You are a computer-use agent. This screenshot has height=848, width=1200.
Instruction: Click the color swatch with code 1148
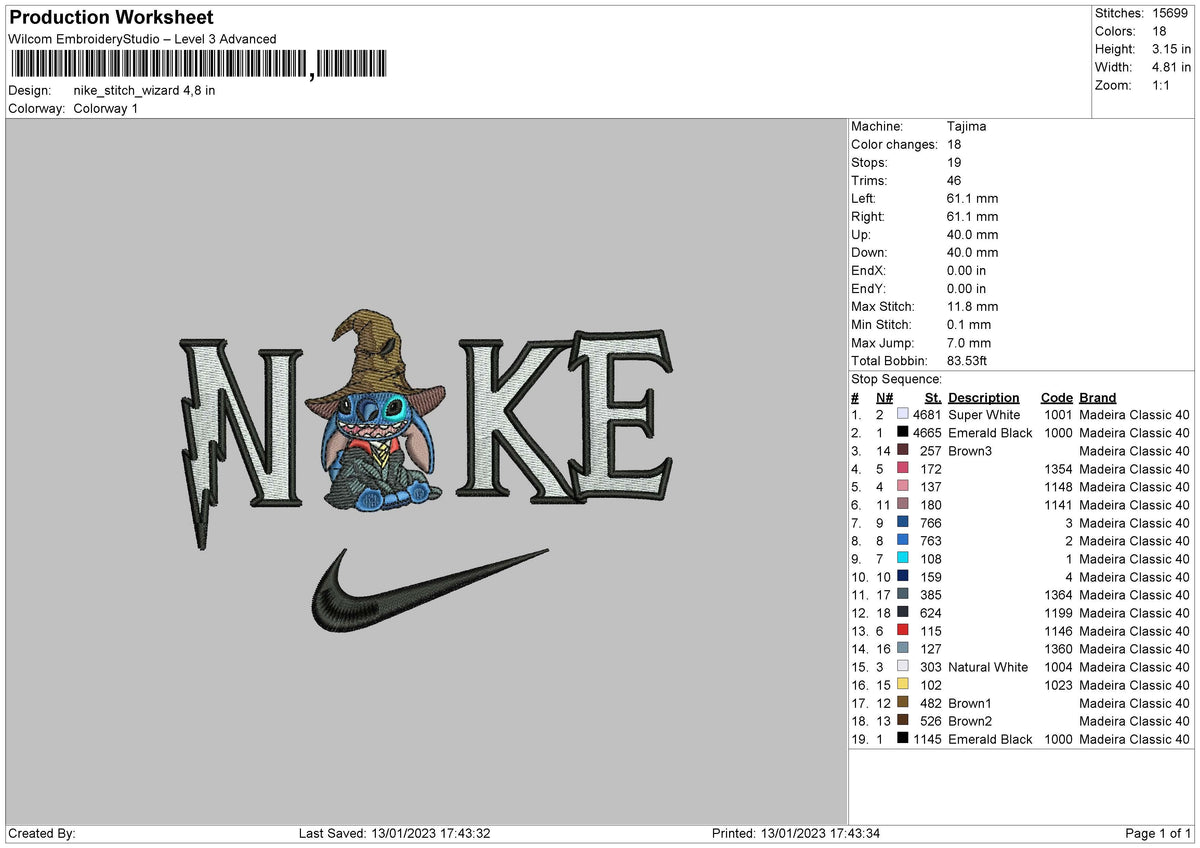coord(903,486)
